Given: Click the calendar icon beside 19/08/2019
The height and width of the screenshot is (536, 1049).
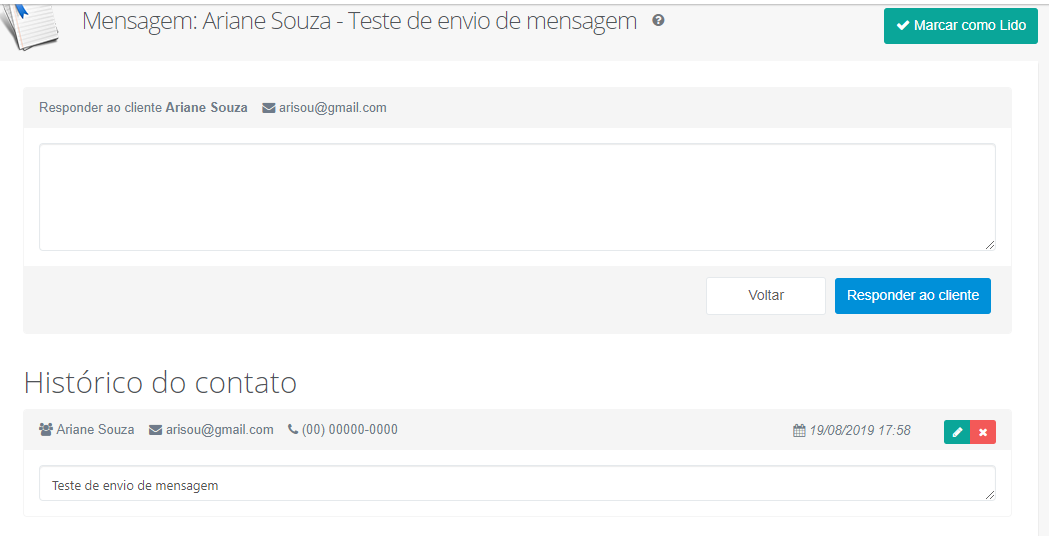Looking at the screenshot, I should pos(799,430).
